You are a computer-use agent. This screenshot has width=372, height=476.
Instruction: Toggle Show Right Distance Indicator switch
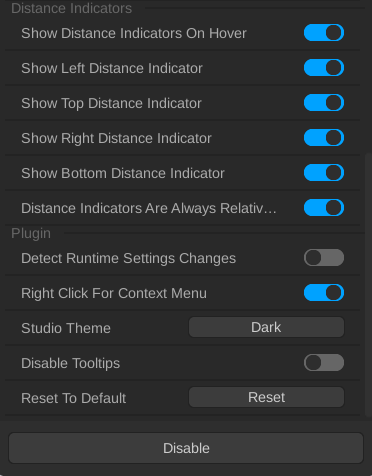(324, 138)
